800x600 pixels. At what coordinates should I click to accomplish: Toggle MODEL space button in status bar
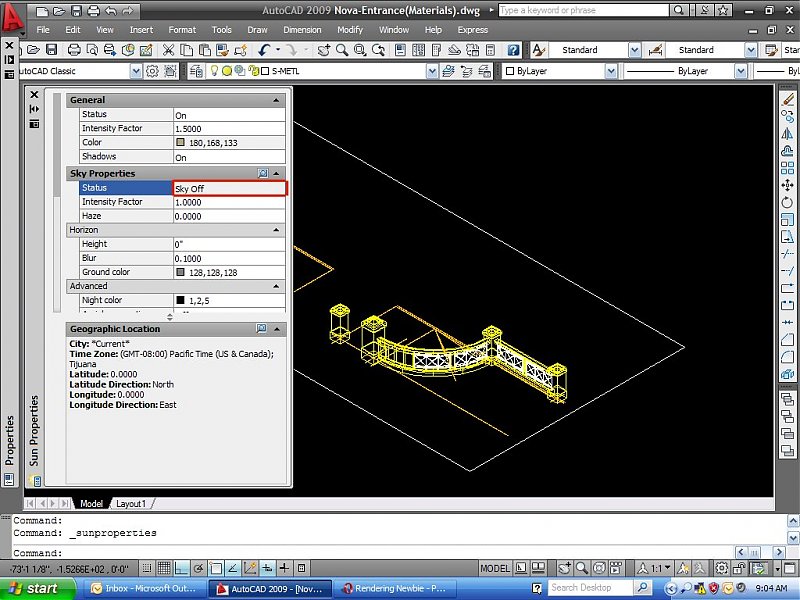pos(495,568)
